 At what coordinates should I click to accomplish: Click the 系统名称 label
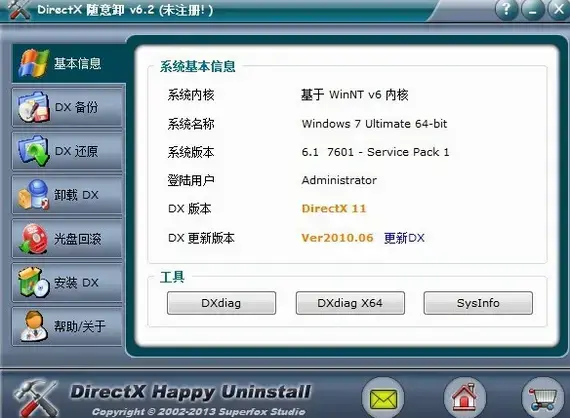pyautogui.click(x=191, y=124)
